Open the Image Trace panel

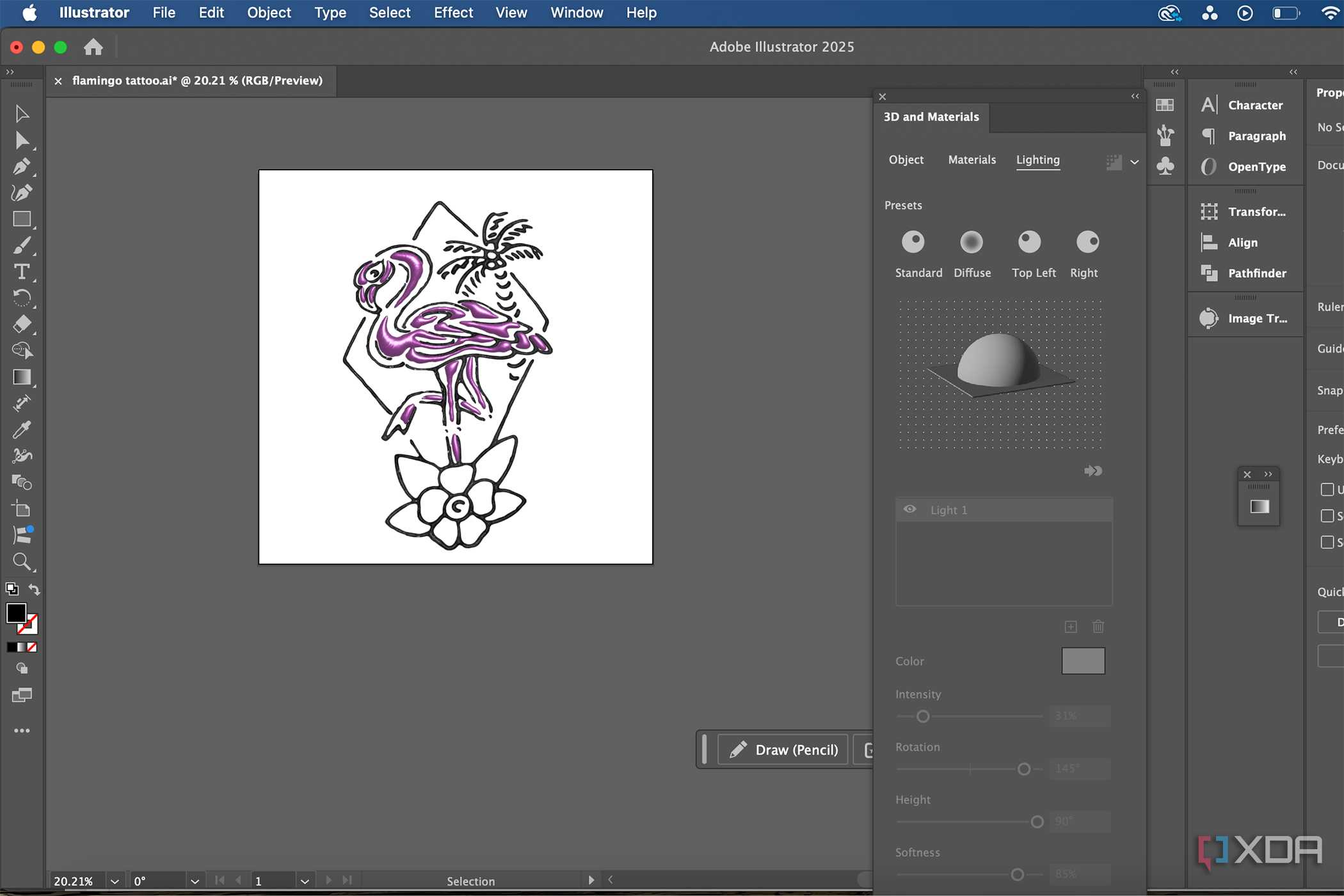[1244, 318]
